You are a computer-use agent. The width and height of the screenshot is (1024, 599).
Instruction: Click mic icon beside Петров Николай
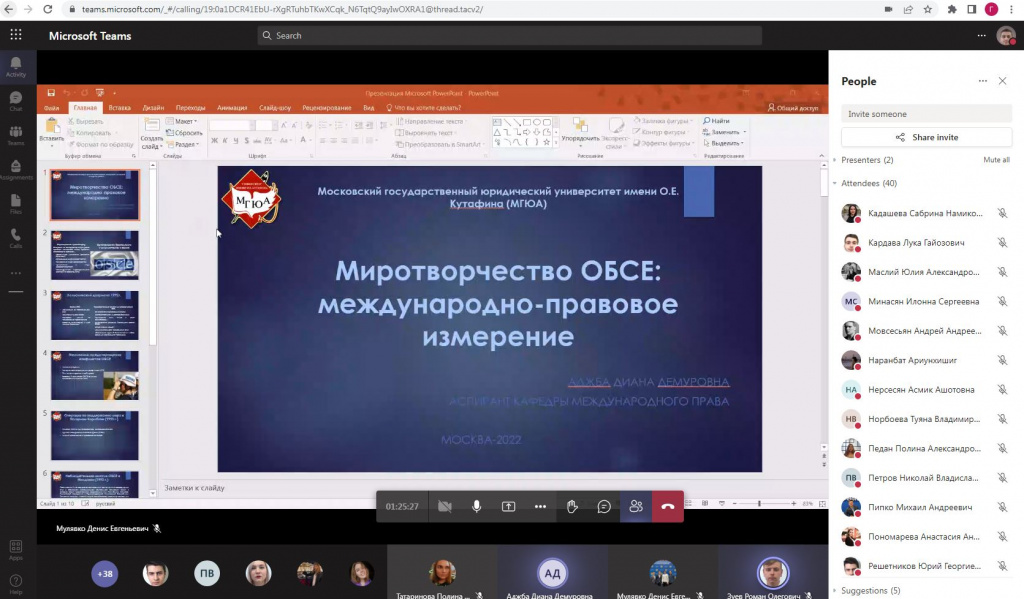[1002, 478]
